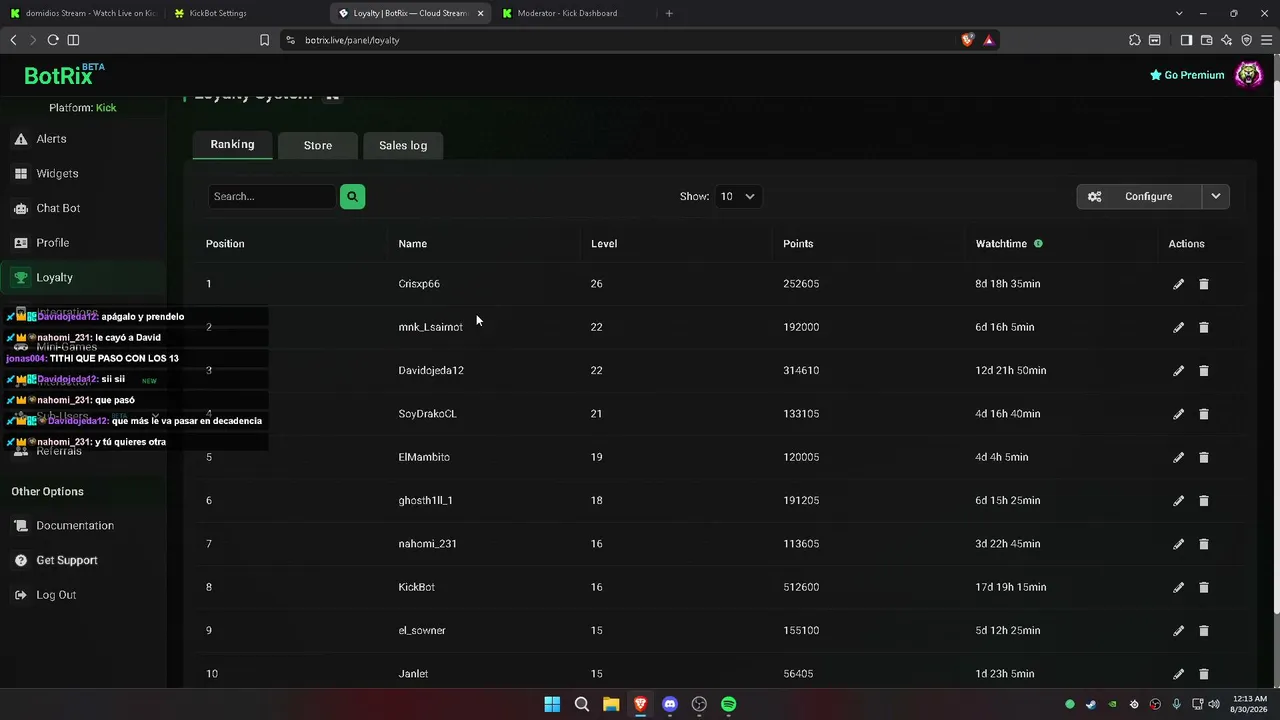Viewport: 1280px width, 720px height.
Task: Open browser extensions puzzle icon
Action: coord(1134,40)
